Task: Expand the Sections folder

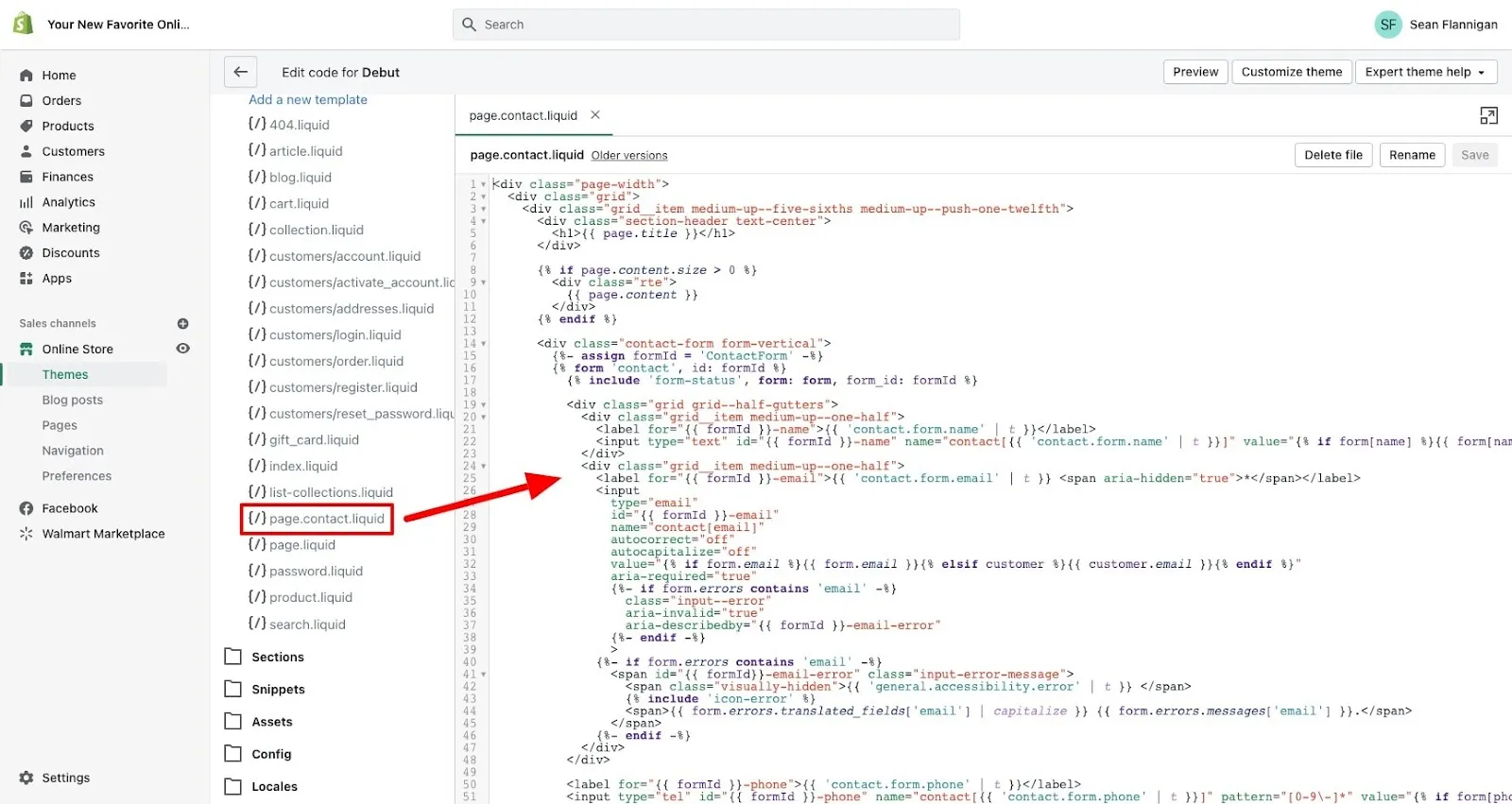Action: (277, 657)
